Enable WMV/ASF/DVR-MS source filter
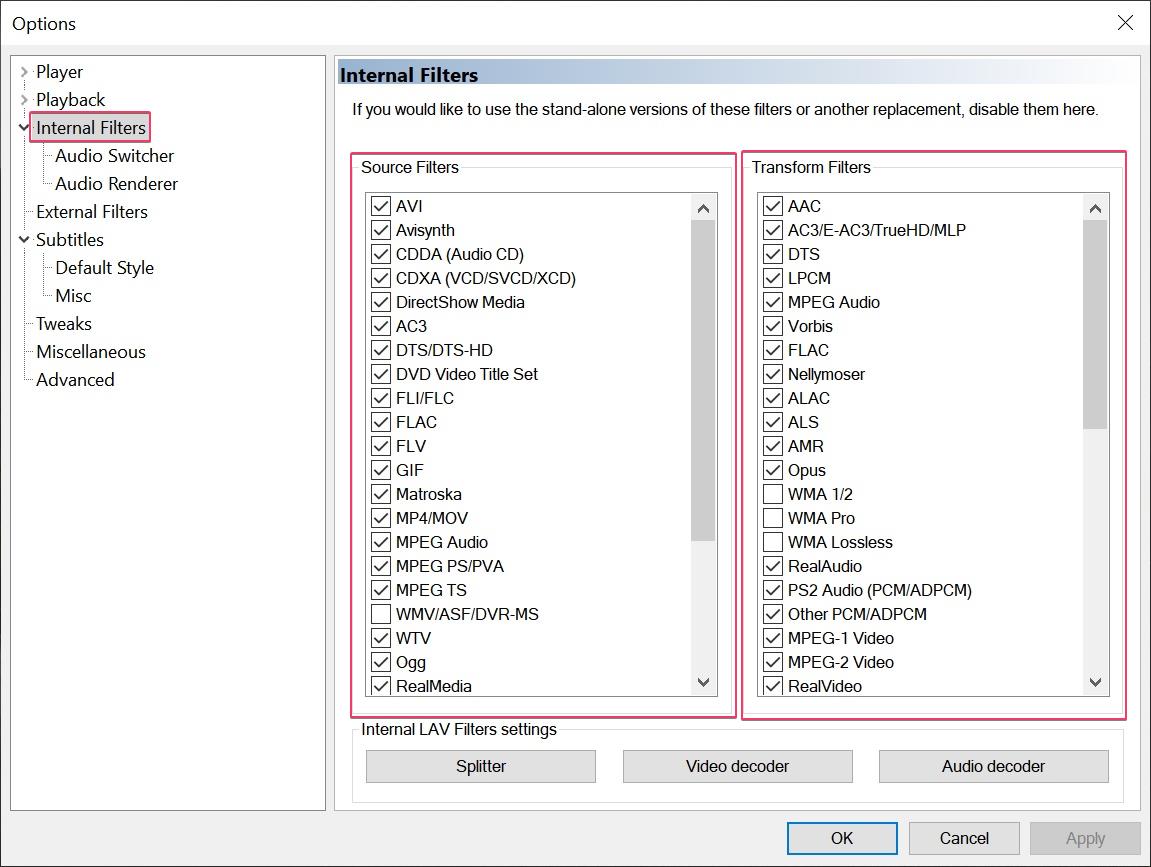The width and height of the screenshot is (1151, 867). [380, 614]
